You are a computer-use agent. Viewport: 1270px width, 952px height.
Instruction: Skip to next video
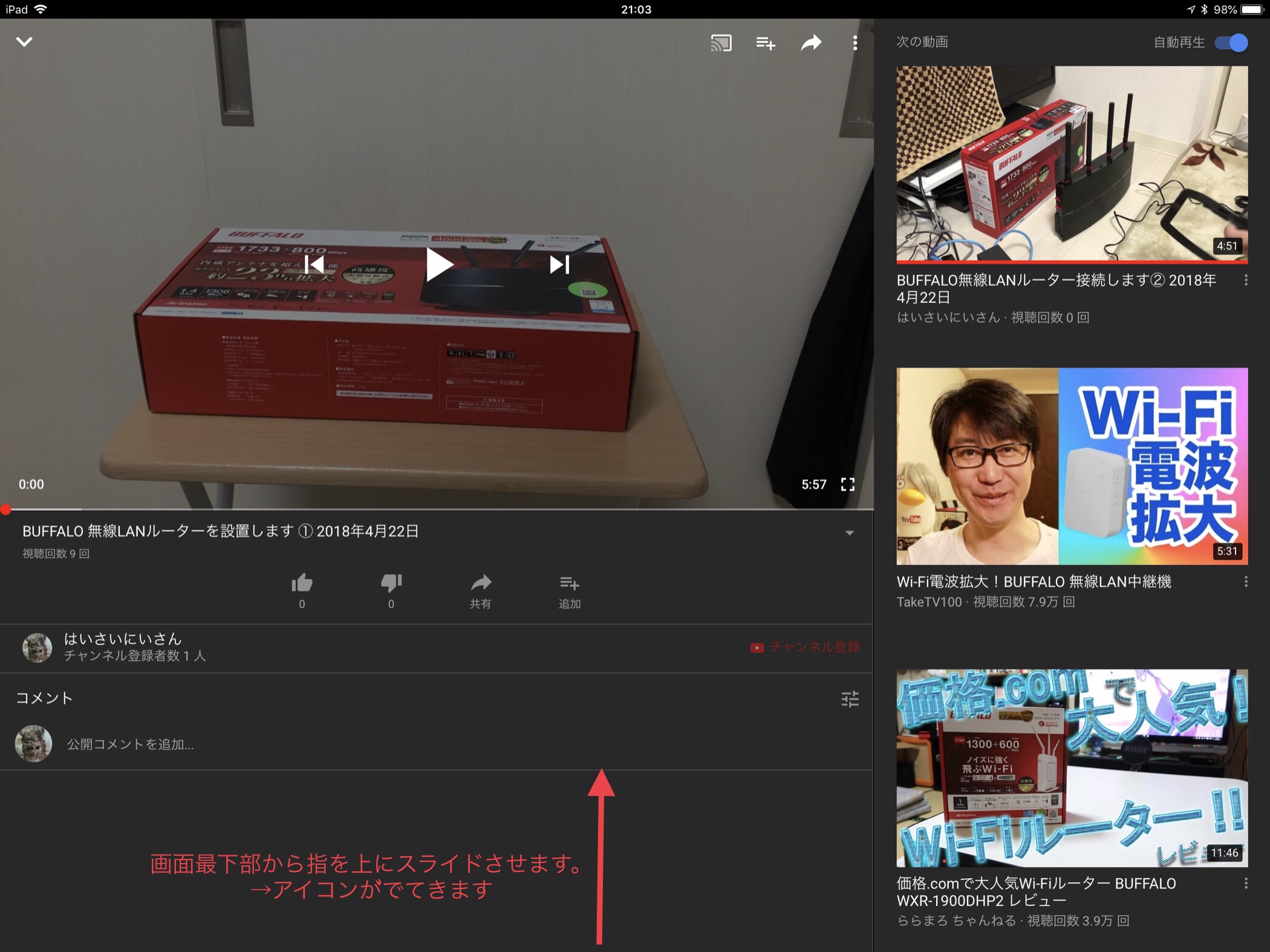coord(559,264)
